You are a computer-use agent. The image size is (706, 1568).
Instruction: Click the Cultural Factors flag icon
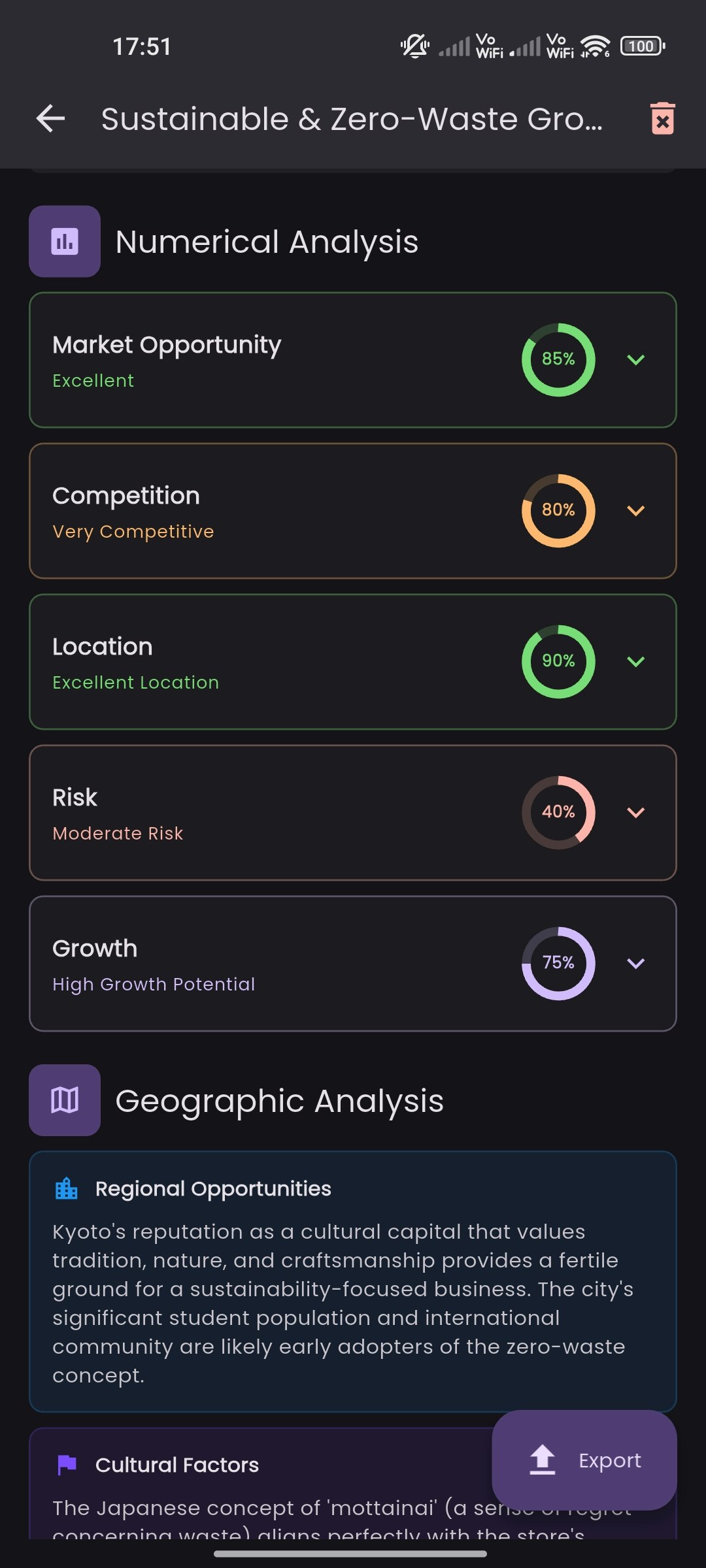pyautogui.click(x=67, y=1465)
